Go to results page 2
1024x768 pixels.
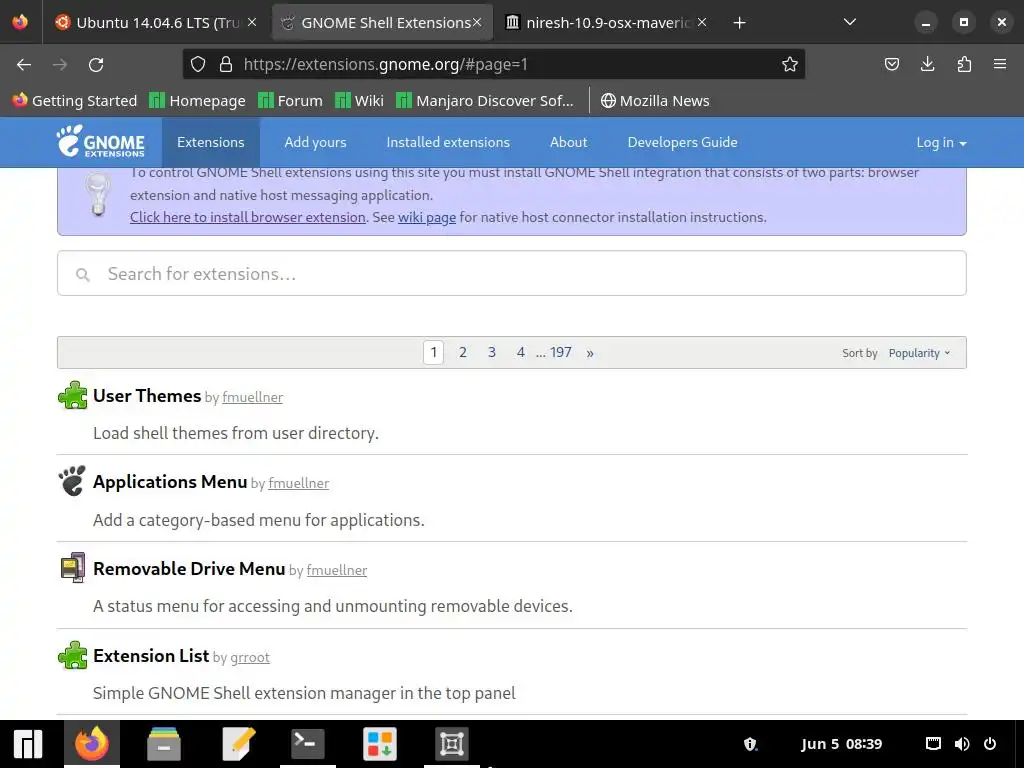pyautogui.click(x=462, y=353)
